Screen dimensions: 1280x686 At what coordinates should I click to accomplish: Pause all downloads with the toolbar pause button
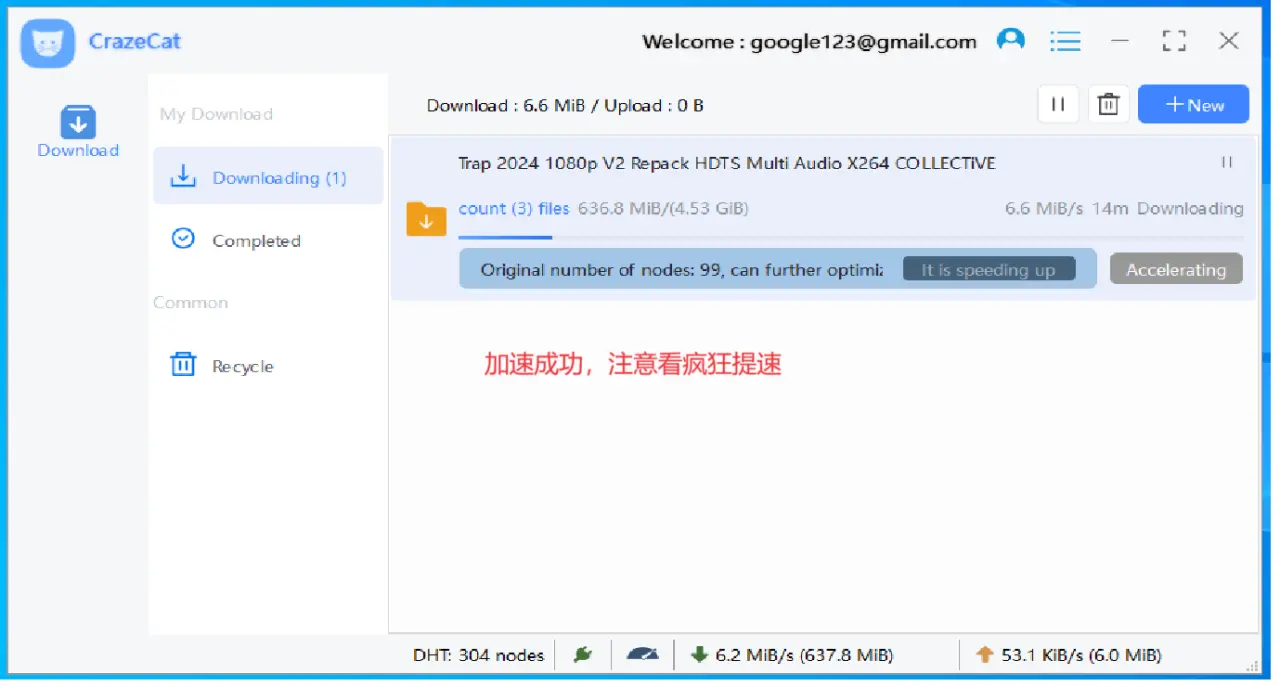pyautogui.click(x=1058, y=104)
